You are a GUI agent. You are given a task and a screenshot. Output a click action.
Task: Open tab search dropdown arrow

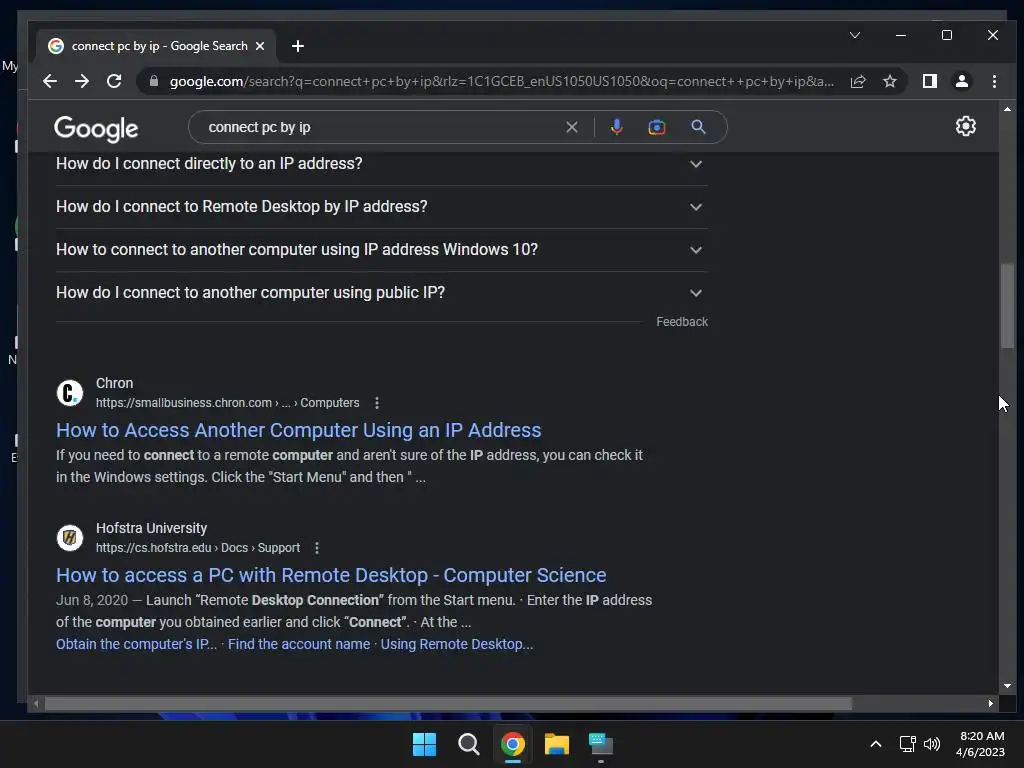(x=855, y=35)
